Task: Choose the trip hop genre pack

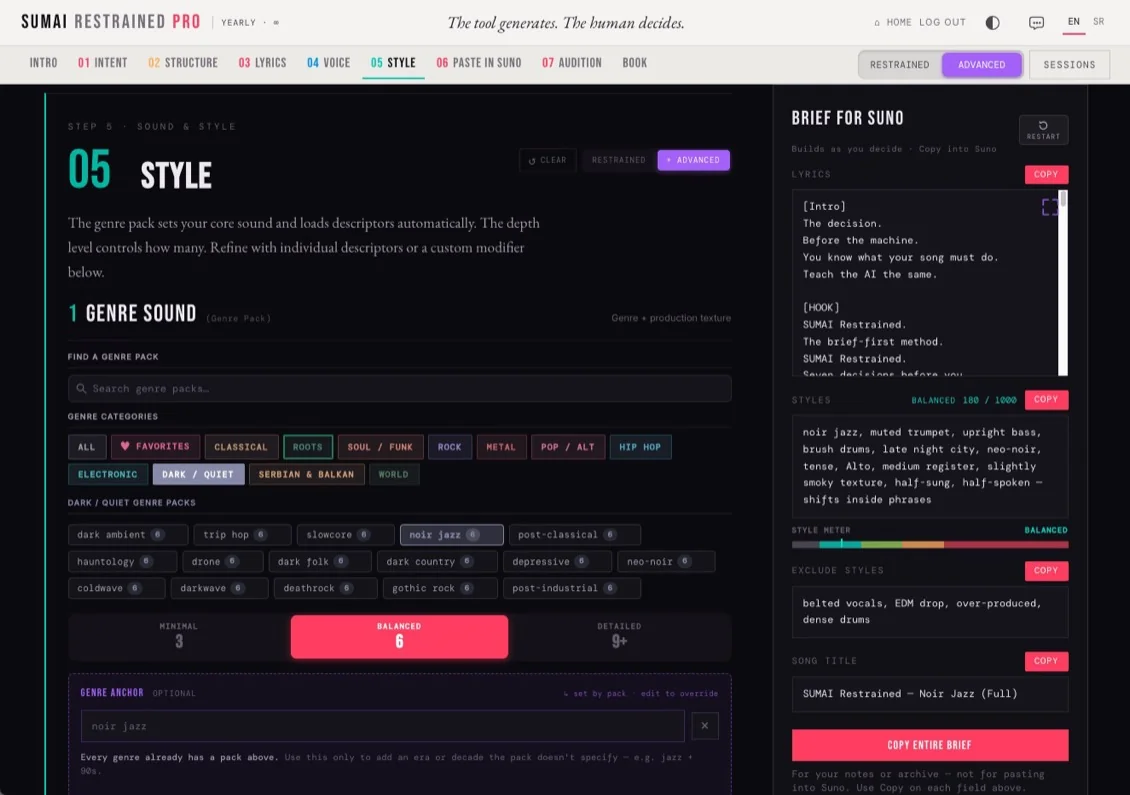Action: click(242, 535)
